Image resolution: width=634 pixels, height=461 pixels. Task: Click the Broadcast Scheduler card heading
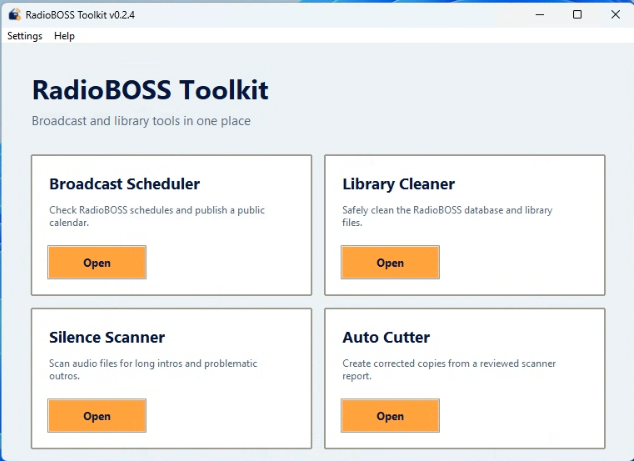[x=125, y=184]
